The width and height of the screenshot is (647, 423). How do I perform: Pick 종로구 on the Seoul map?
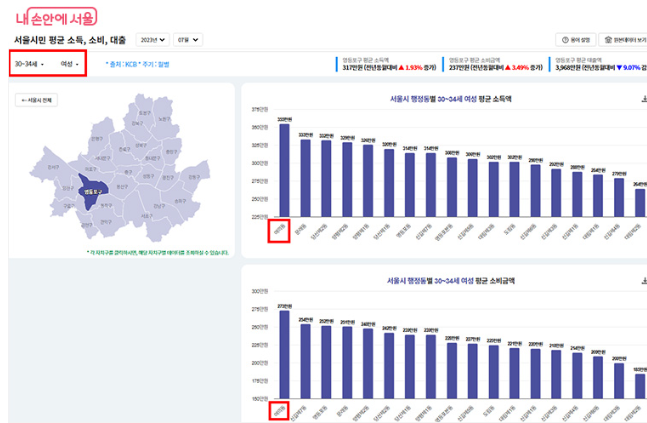click(x=125, y=149)
